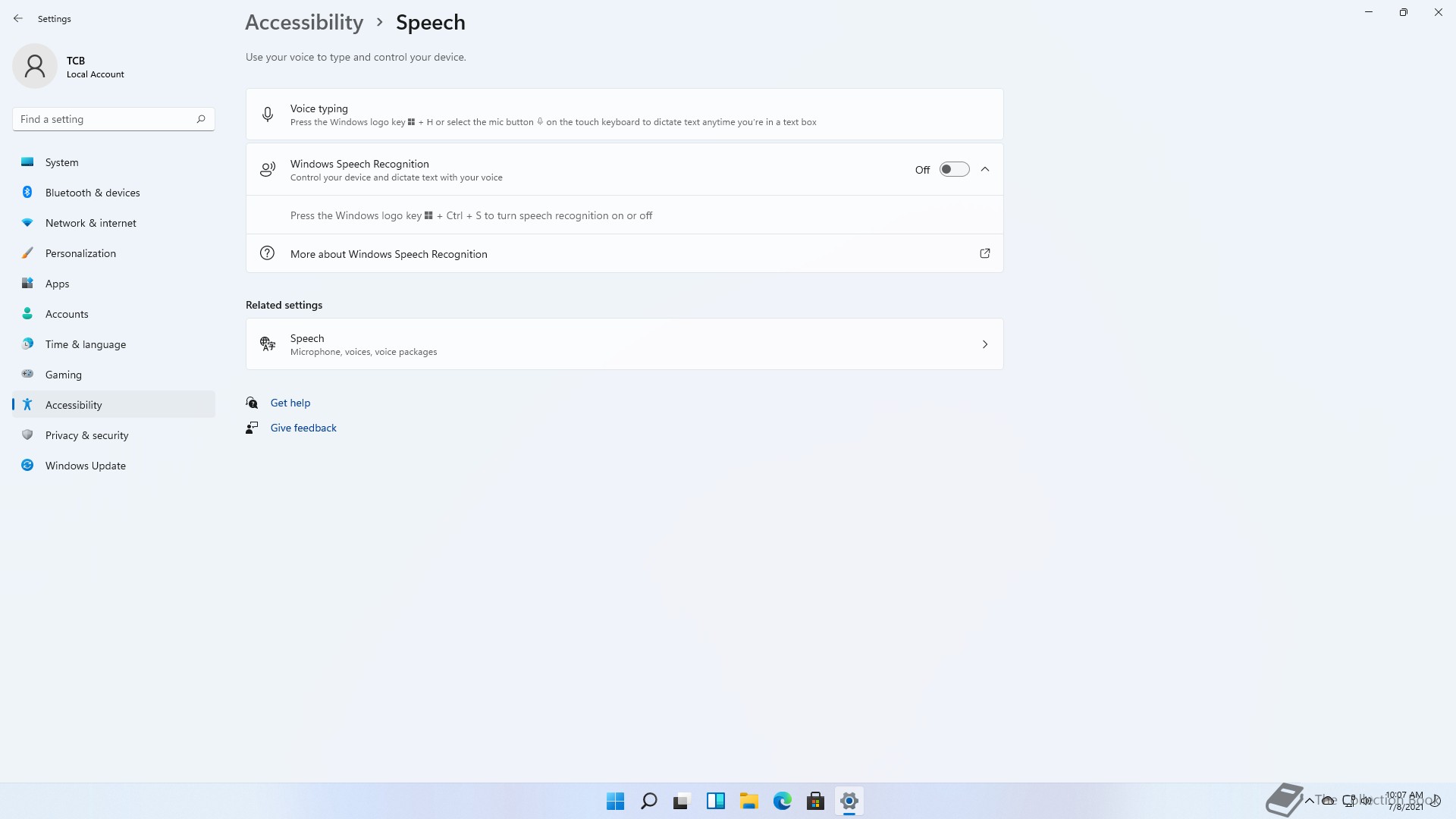The image size is (1456, 819).
Task: Open Network & internet category
Action: (x=114, y=223)
